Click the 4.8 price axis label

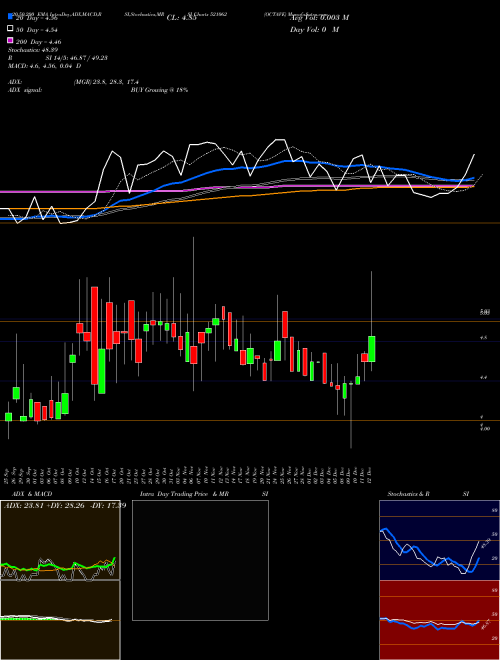(484, 338)
